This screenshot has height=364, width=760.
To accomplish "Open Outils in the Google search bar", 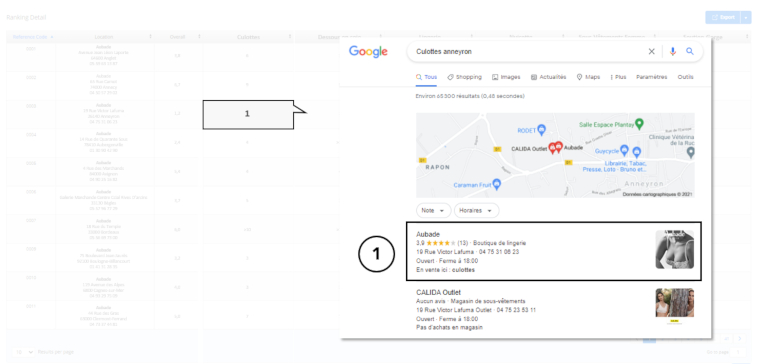I will coord(685,77).
